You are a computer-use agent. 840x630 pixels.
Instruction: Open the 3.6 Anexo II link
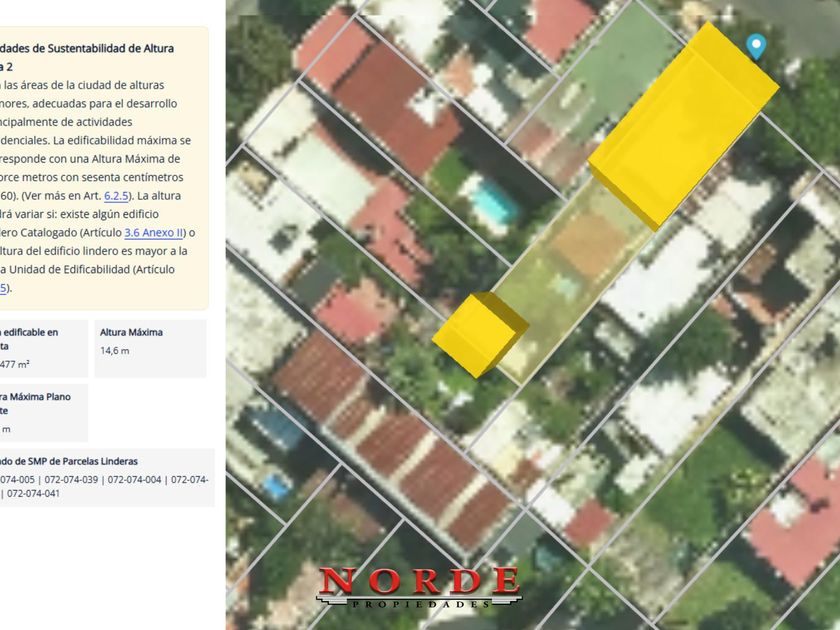pyautogui.click(x=154, y=232)
